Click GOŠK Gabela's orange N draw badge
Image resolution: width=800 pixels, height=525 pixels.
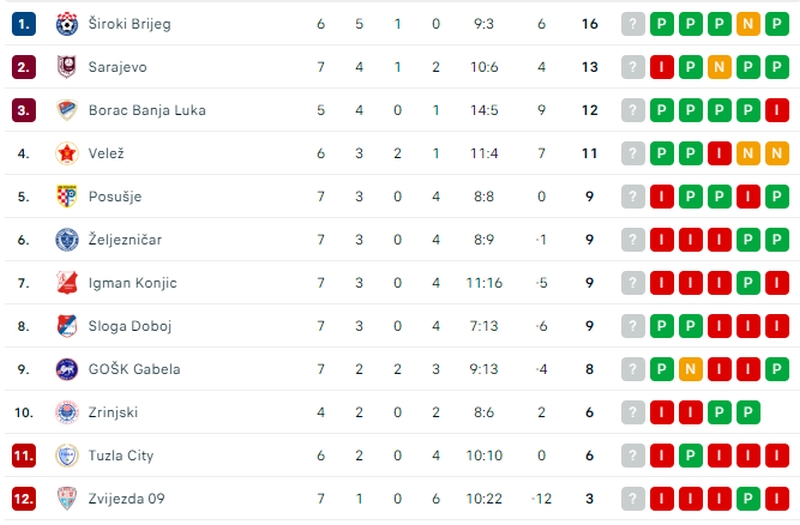(x=691, y=369)
